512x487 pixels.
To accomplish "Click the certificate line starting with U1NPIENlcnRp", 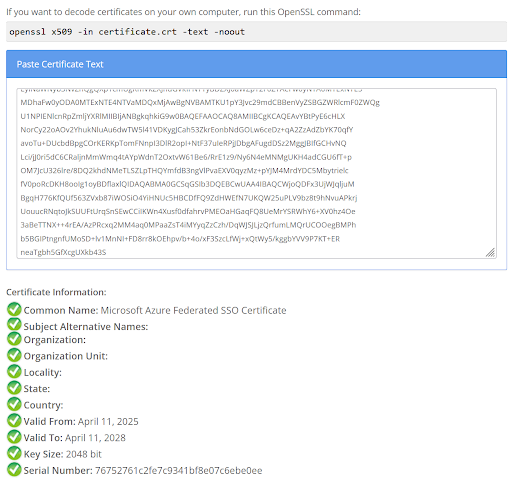I will coord(183,116).
